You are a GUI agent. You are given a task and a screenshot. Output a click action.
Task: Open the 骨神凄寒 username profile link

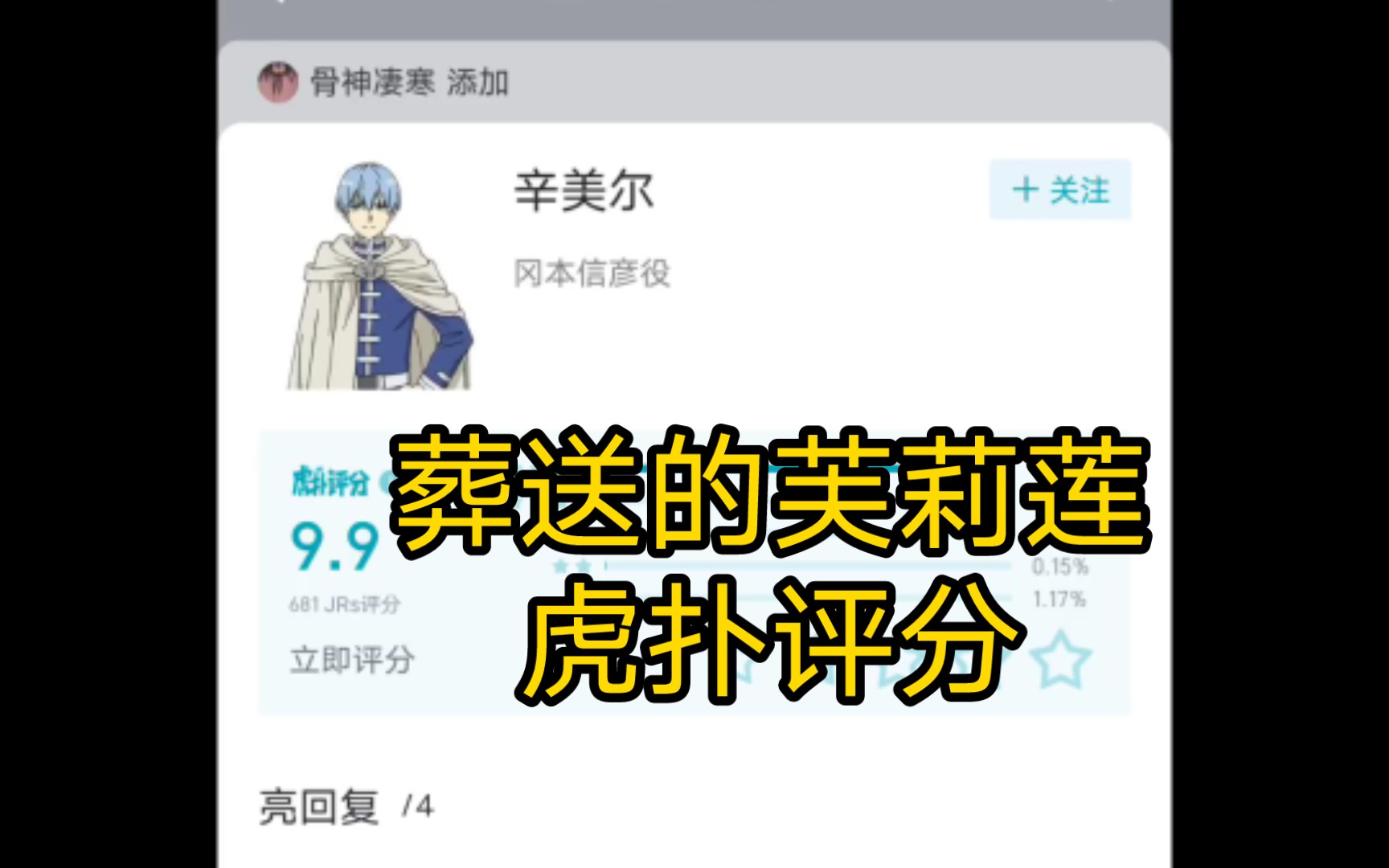pos(373,82)
